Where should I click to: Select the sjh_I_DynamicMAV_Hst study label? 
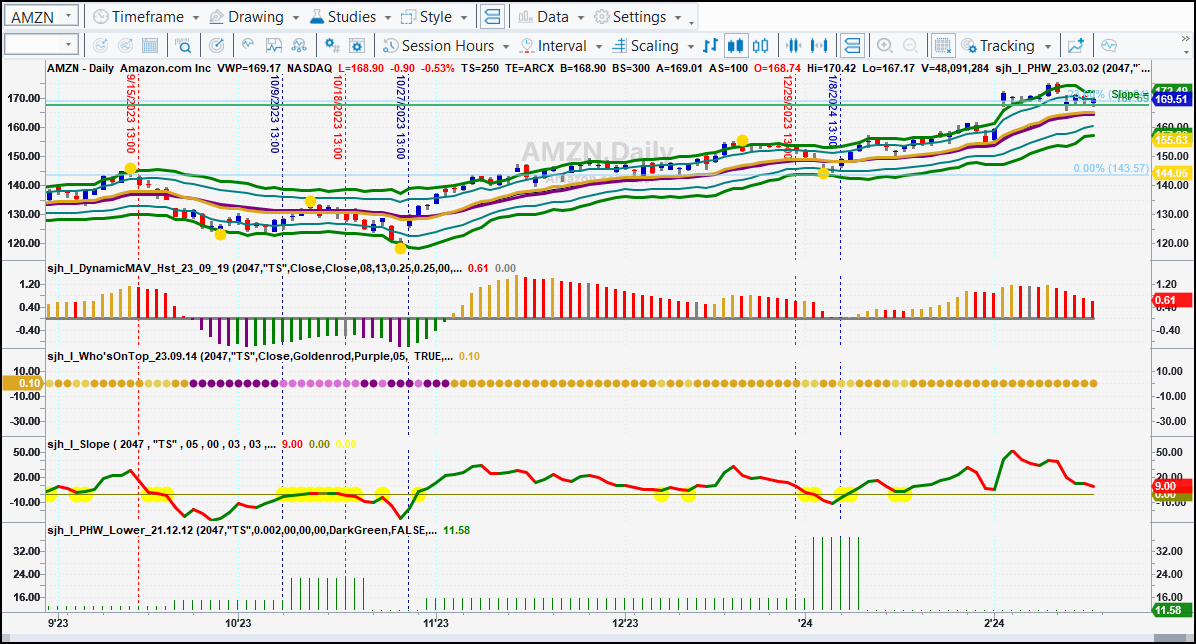pyautogui.click(x=254, y=268)
